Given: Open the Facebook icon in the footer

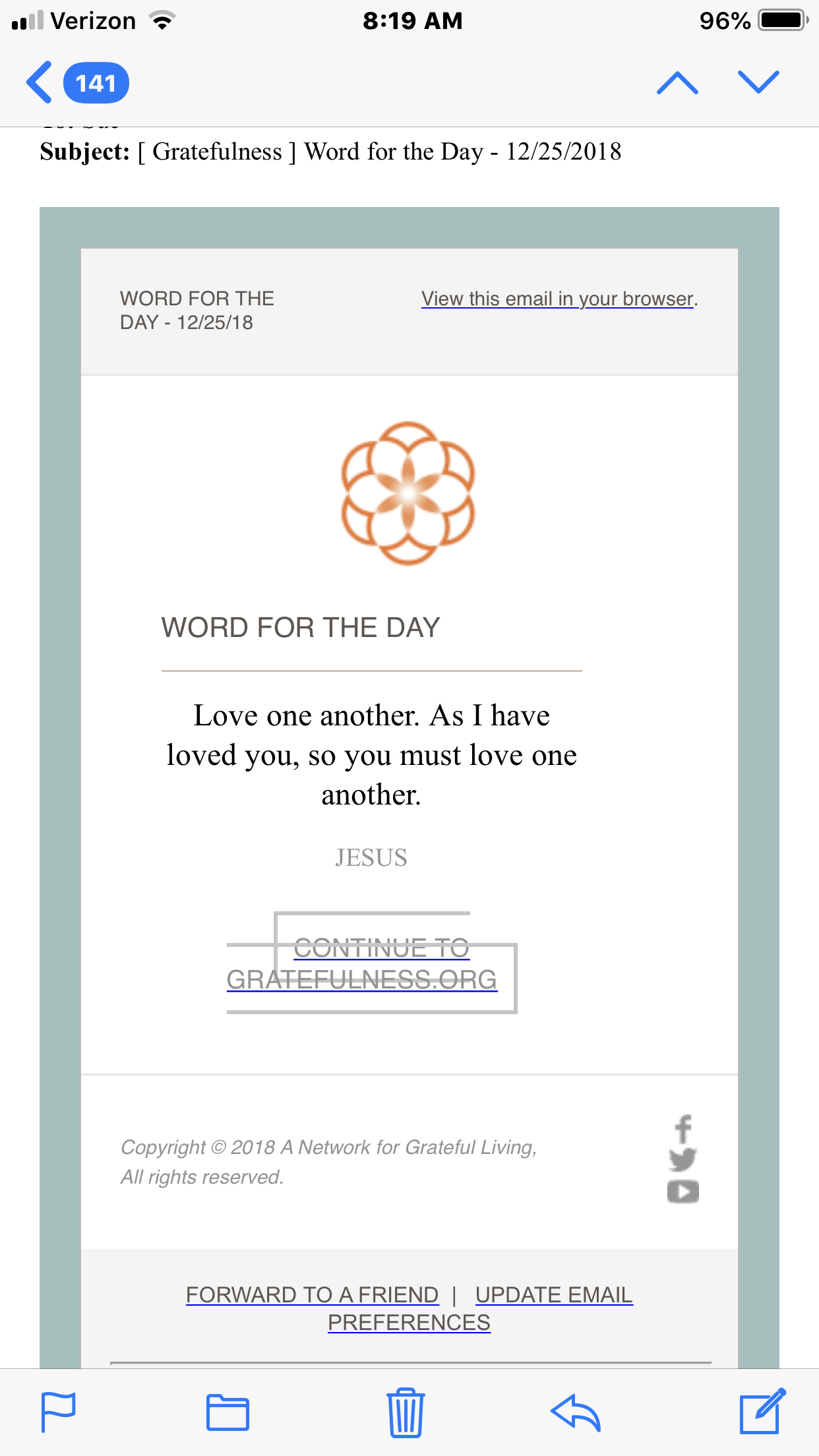Looking at the screenshot, I should pos(684,1129).
